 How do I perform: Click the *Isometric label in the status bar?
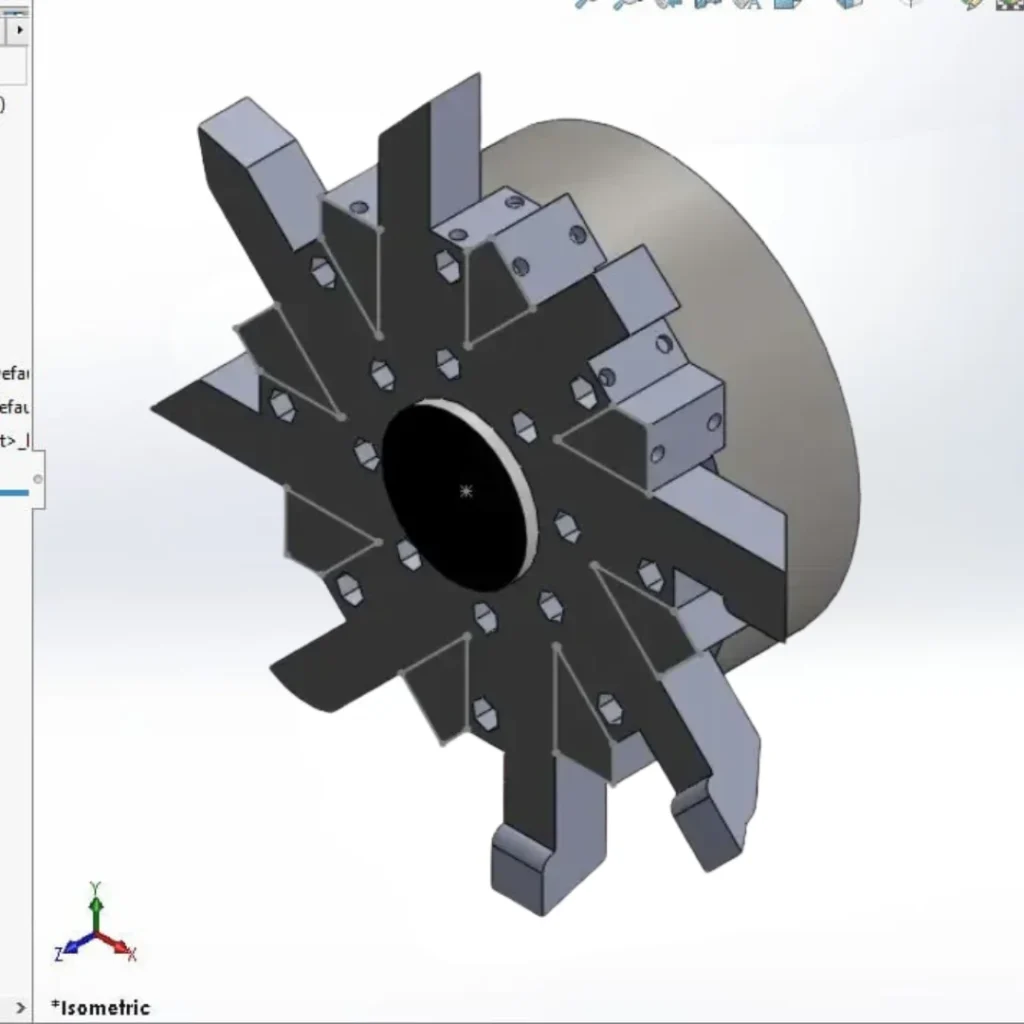100,1008
